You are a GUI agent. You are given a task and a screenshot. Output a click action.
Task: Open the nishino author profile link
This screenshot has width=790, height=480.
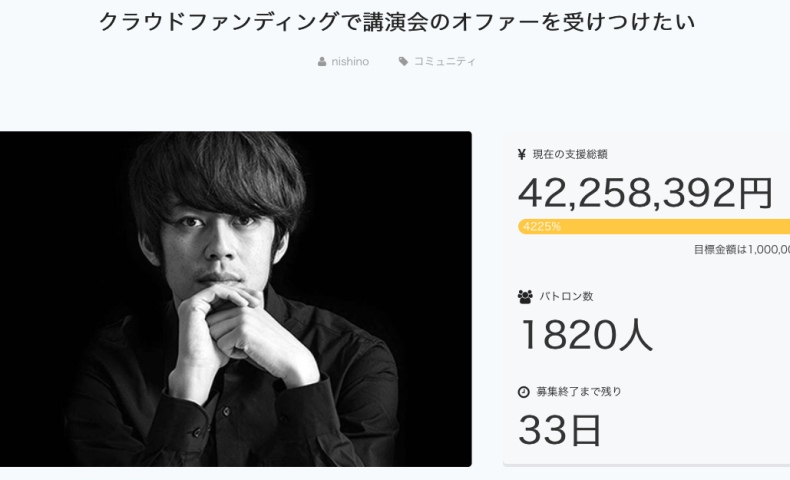coord(350,62)
